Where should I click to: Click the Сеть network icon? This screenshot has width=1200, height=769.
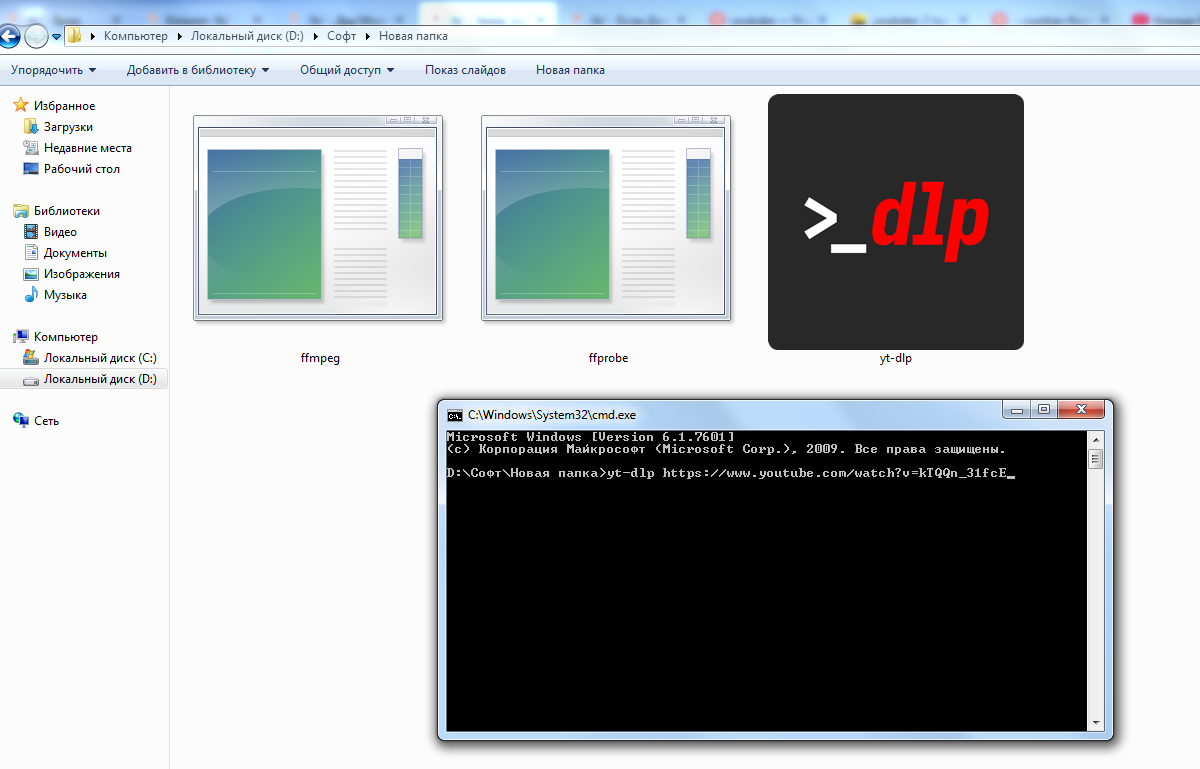[x=20, y=421]
